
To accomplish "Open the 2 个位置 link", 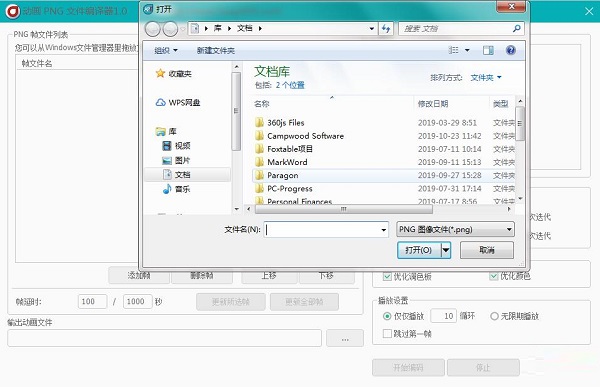I will click(290, 85).
